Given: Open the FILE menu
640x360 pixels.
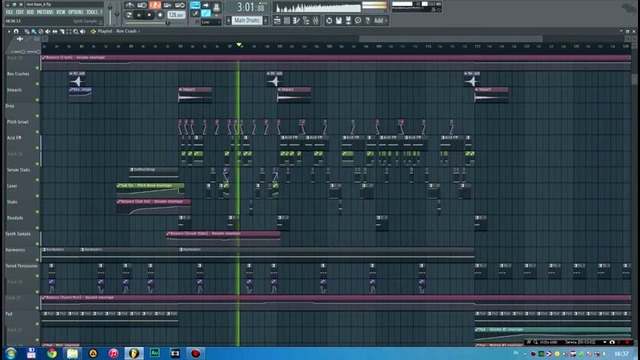Looking at the screenshot, I should (x=9, y=12).
